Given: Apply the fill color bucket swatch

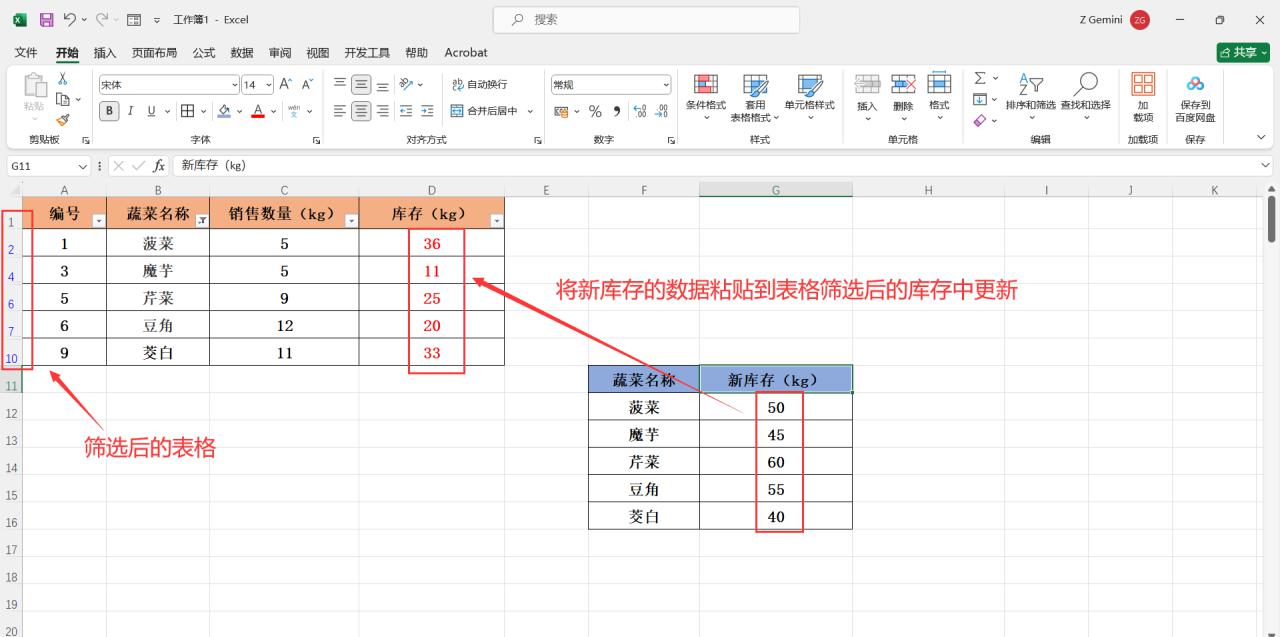Looking at the screenshot, I should (x=225, y=111).
